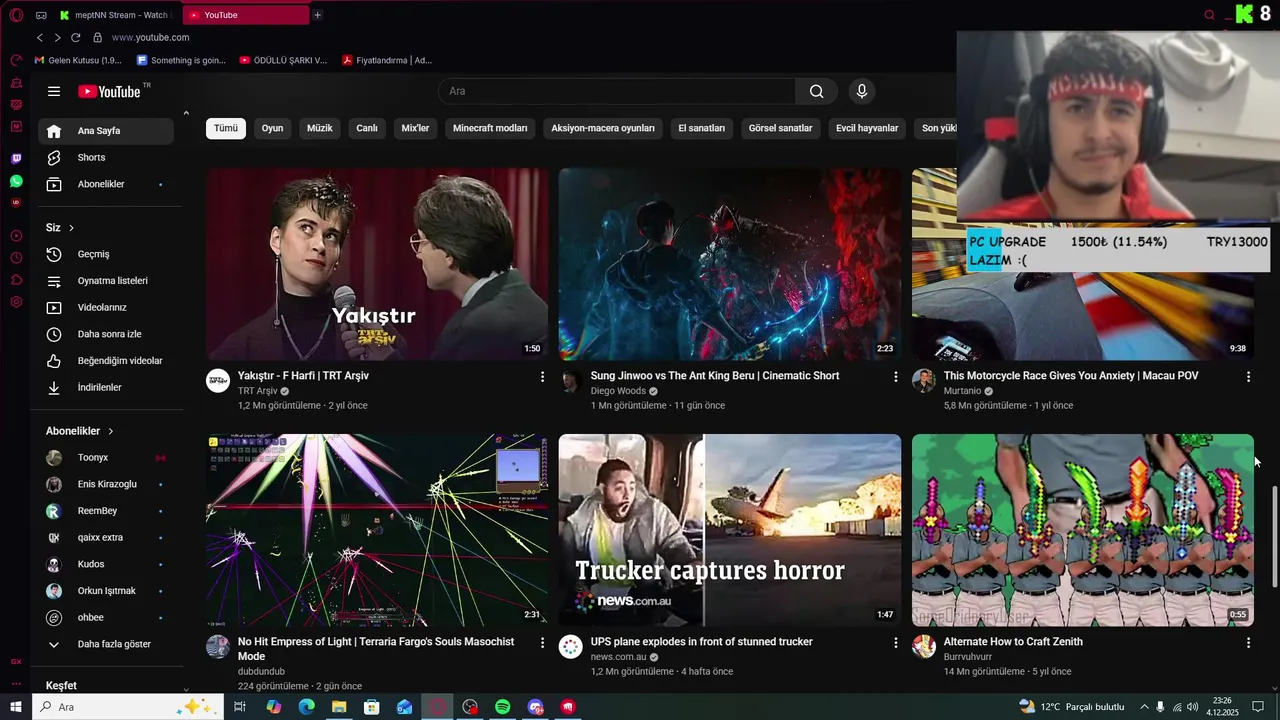Viewport: 1280px width, 720px height.
Task: Expand the Siz section chevron
Action: point(71,228)
